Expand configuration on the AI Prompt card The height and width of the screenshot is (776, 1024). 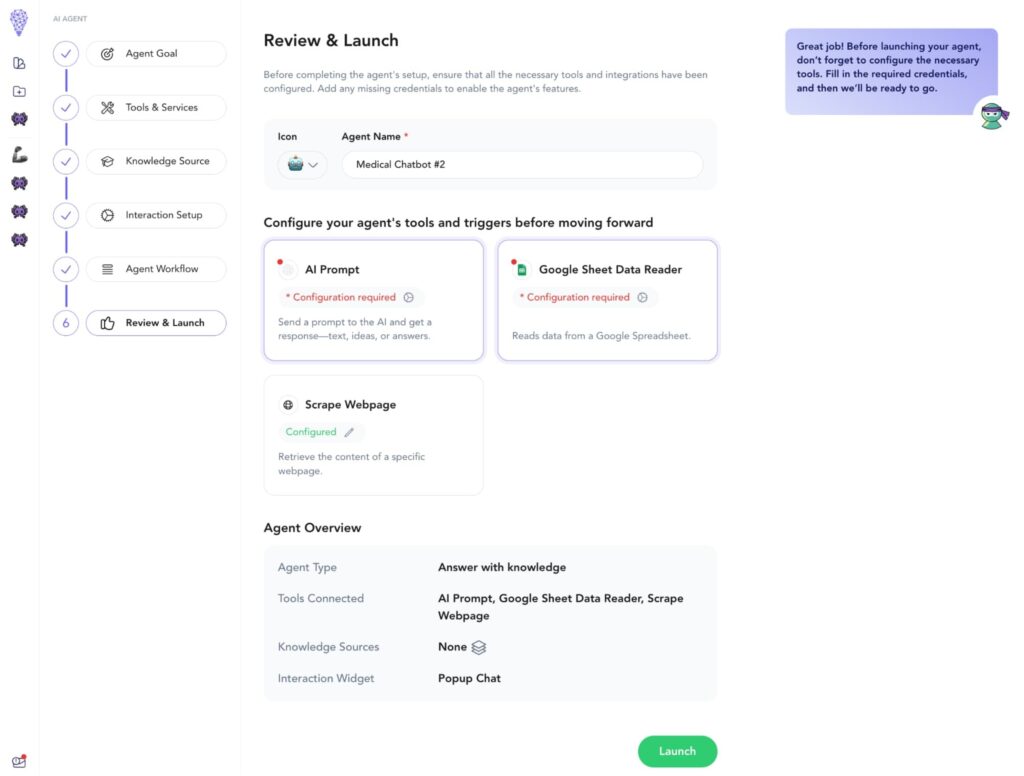[408, 297]
